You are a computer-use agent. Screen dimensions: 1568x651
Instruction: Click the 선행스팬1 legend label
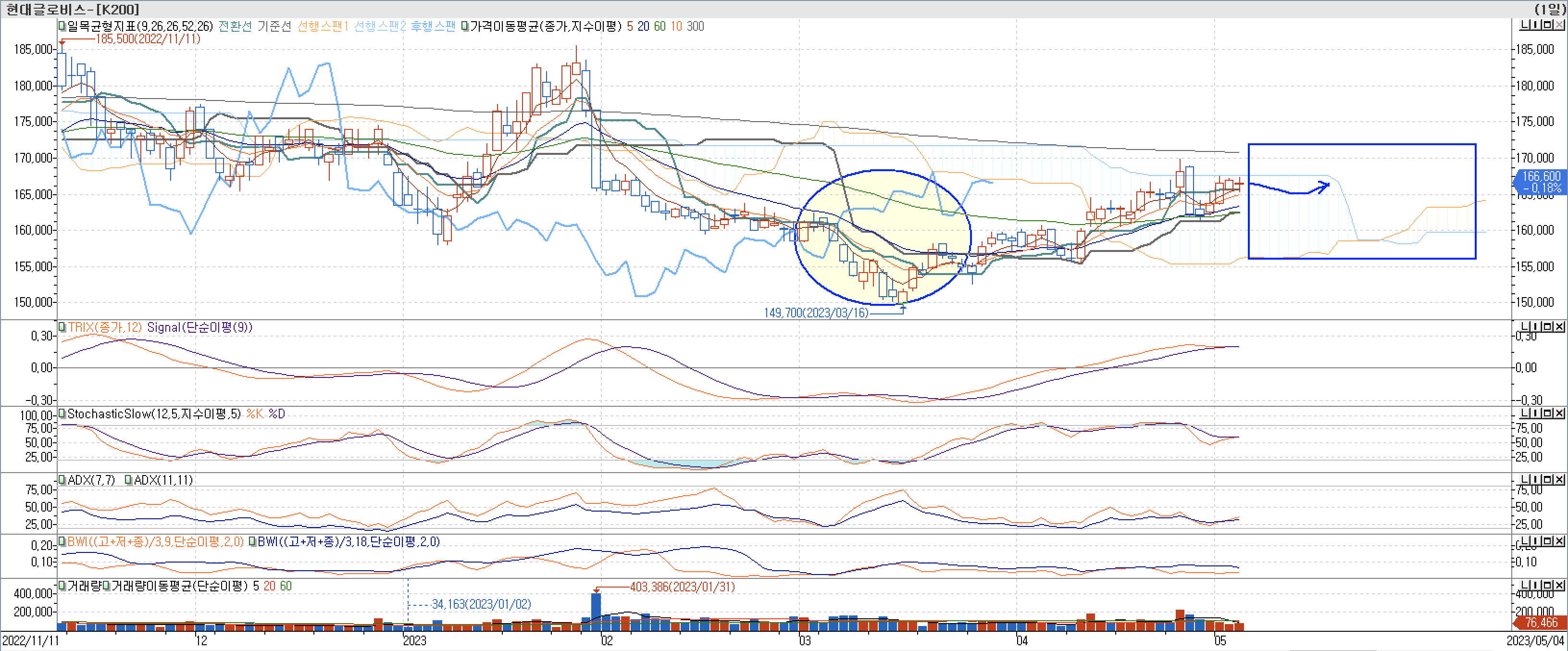pos(323,26)
